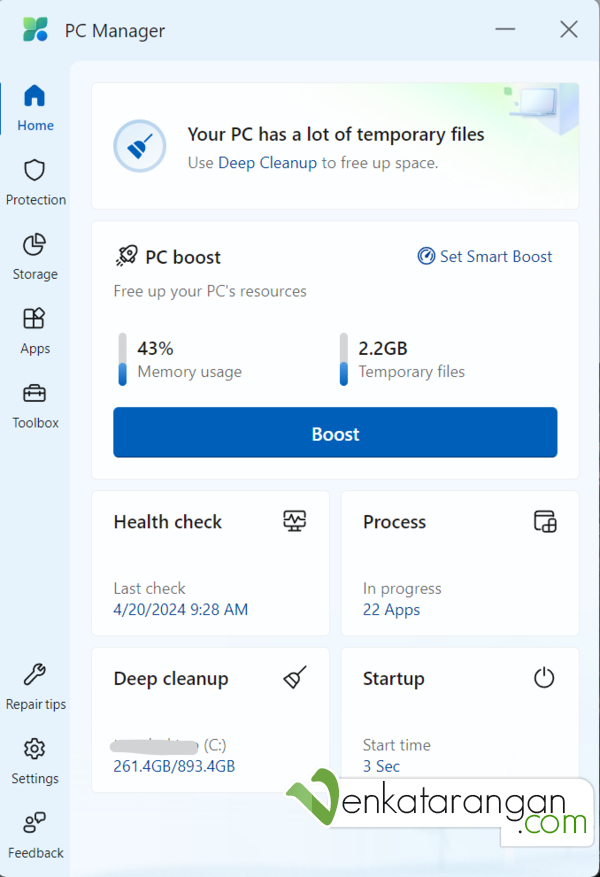Click the Deep cleanup broom icon
The image size is (600, 877).
pyautogui.click(x=295, y=677)
